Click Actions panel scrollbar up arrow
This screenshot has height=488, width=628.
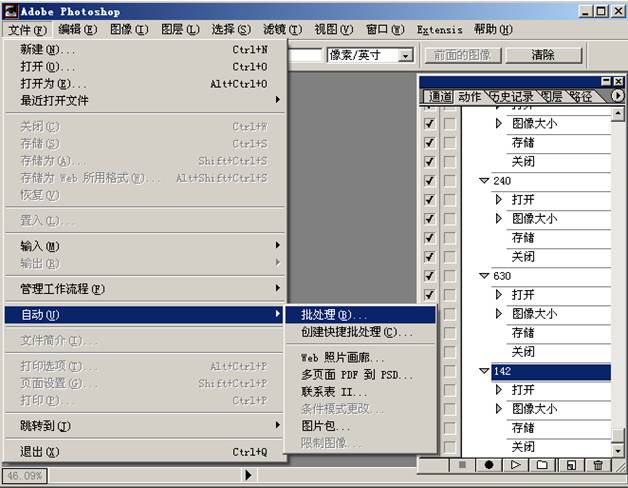[x=618, y=114]
